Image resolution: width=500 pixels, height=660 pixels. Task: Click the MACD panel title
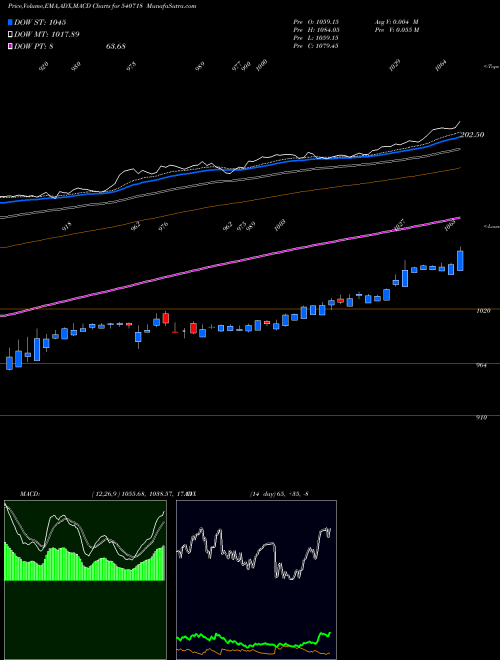click(29, 494)
